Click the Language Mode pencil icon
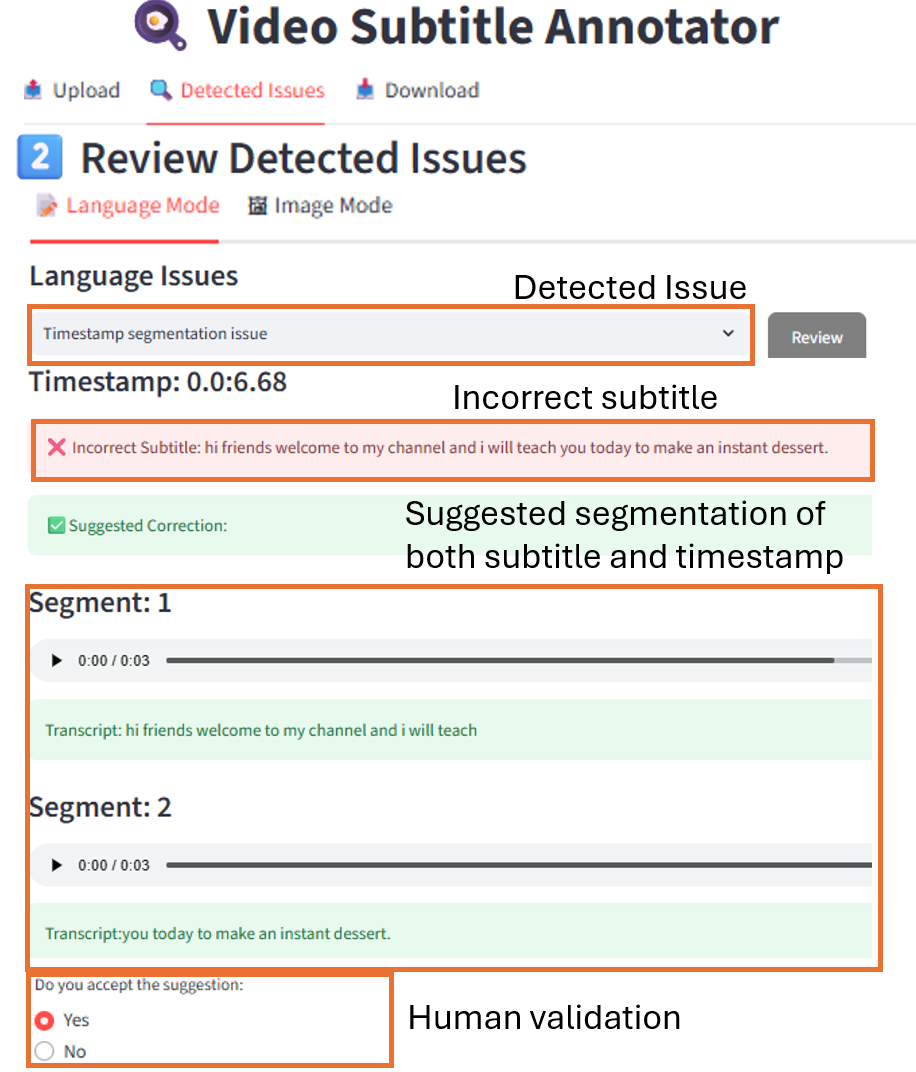The width and height of the screenshot is (916, 1072). pyautogui.click(x=46, y=206)
